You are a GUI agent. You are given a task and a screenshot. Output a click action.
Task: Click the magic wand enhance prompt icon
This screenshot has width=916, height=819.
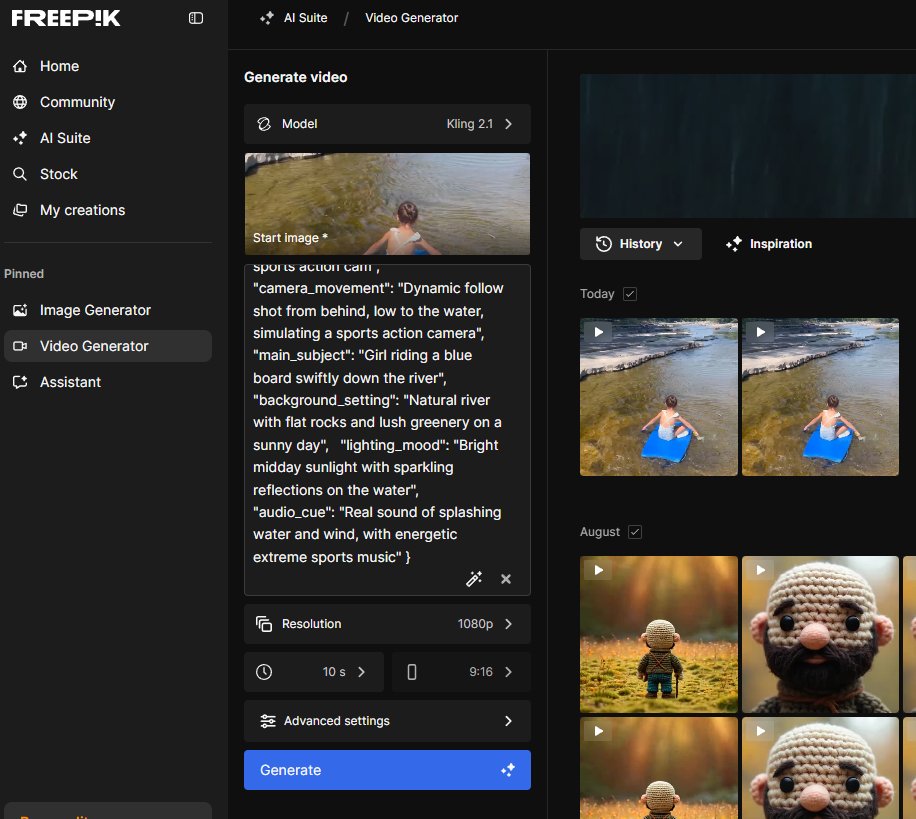click(x=474, y=579)
